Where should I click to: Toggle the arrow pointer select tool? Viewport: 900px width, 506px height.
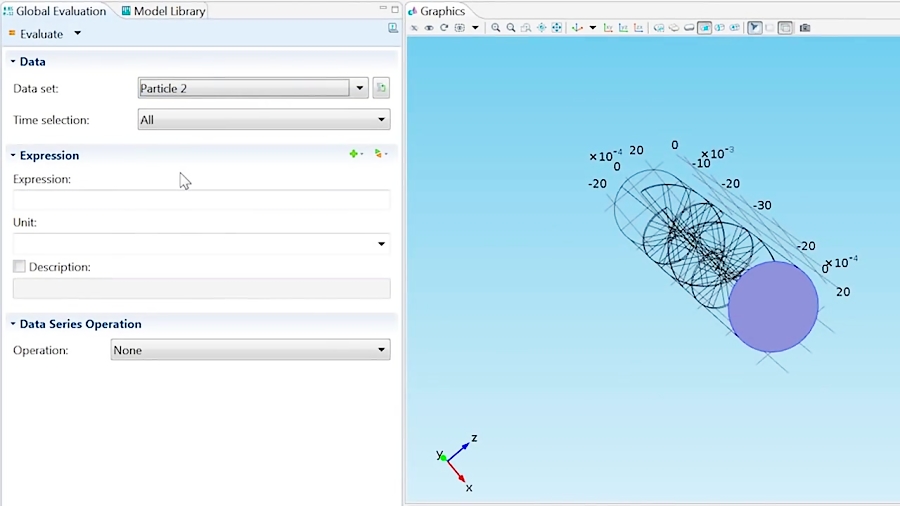755,28
